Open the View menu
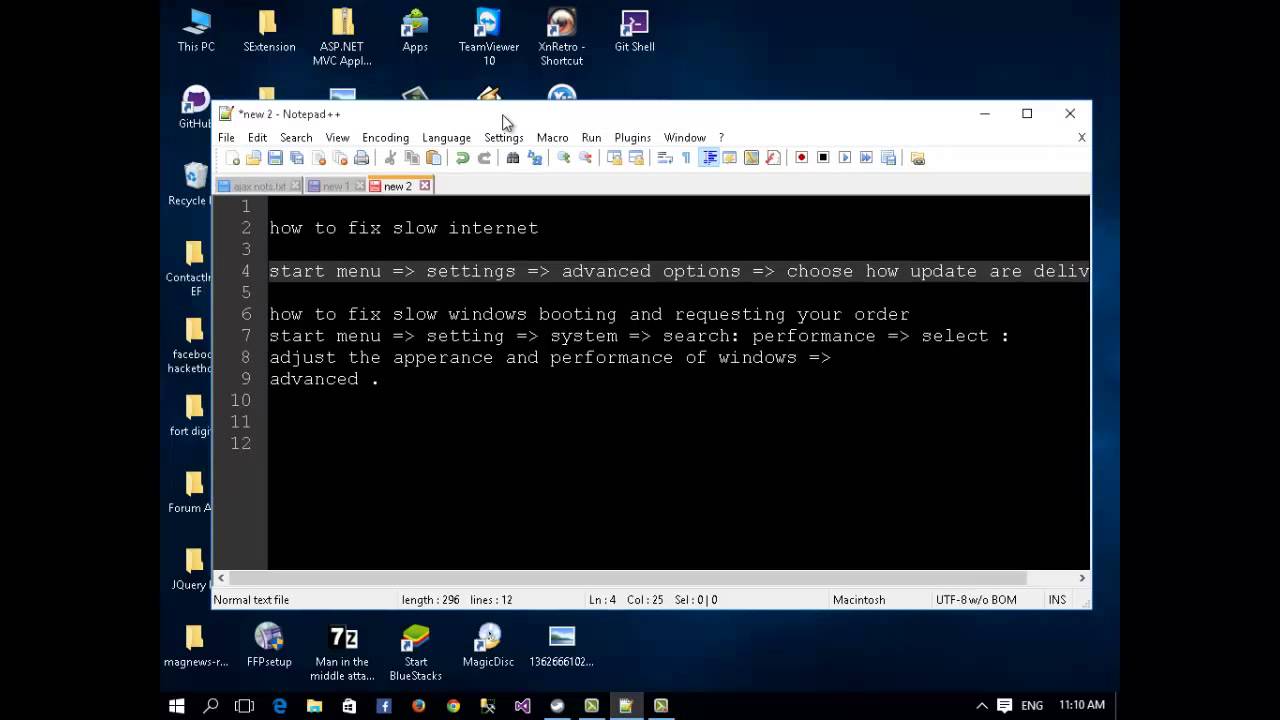 (x=337, y=138)
